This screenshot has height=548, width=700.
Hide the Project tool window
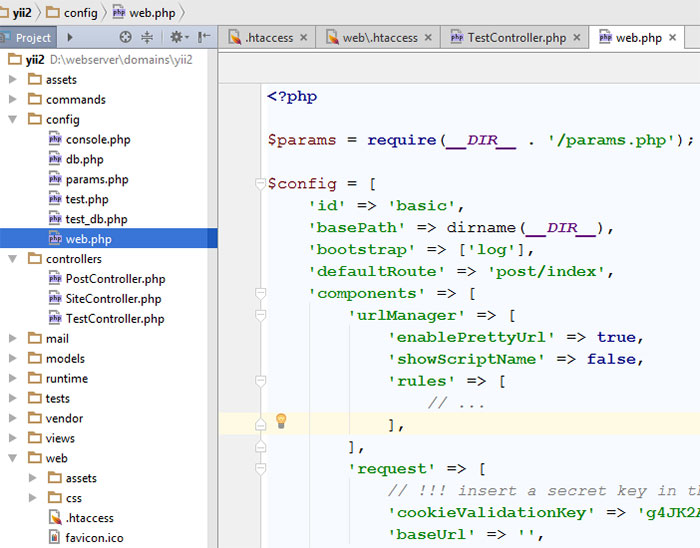tap(204, 37)
